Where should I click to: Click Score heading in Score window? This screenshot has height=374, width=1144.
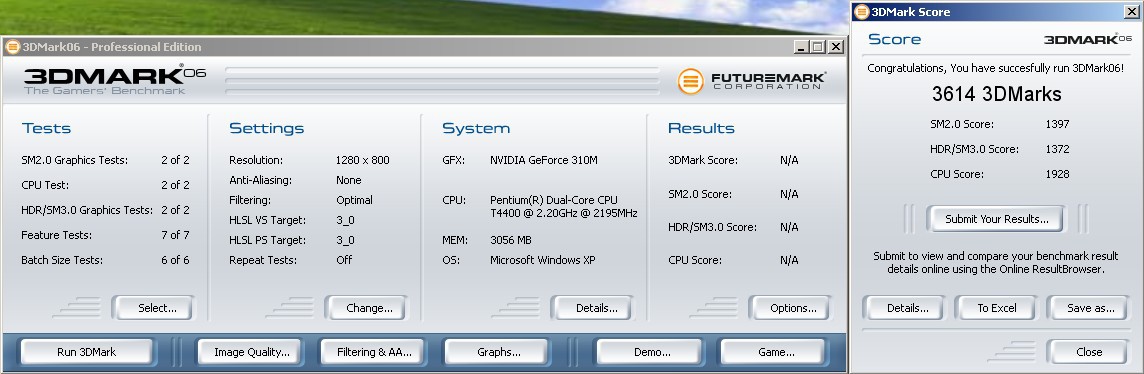click(894, 39)
